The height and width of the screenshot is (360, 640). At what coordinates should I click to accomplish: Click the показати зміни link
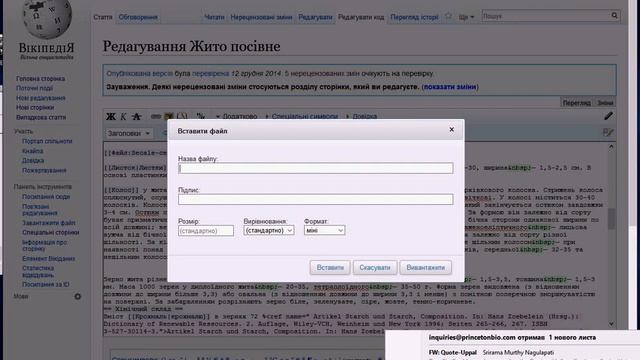coord(450,87)
